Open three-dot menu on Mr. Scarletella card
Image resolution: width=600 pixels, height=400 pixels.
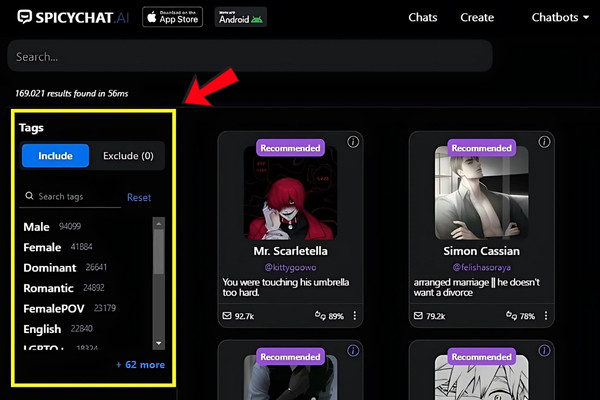[354, 317]
